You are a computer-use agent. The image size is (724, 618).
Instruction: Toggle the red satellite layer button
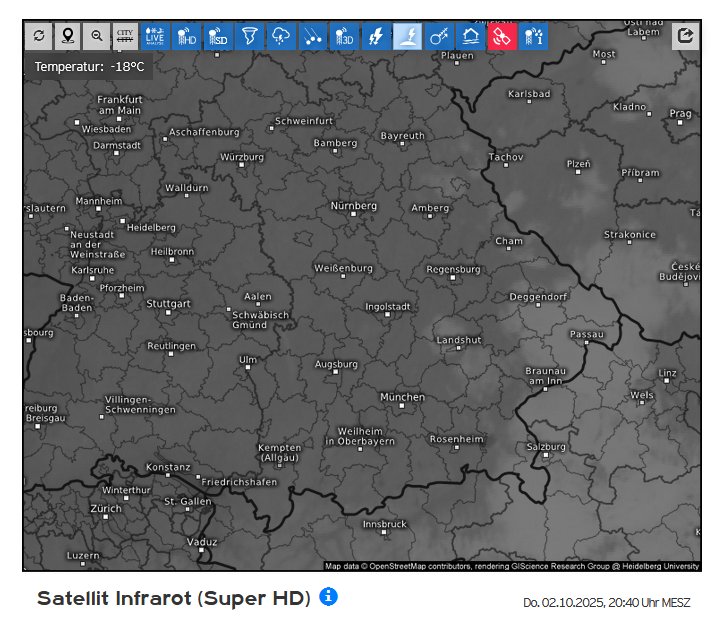(x=502, y=36)
